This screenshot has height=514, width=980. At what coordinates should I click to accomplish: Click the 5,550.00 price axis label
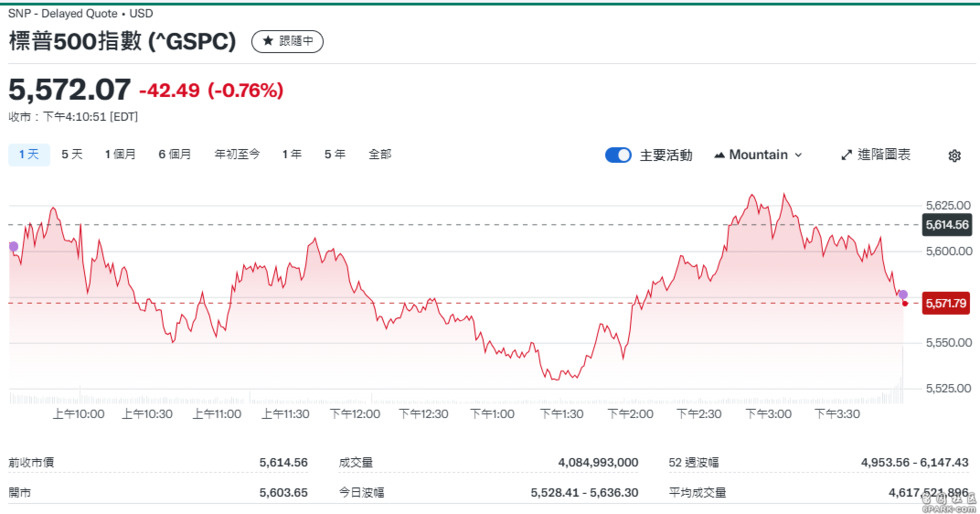(948, 343)
